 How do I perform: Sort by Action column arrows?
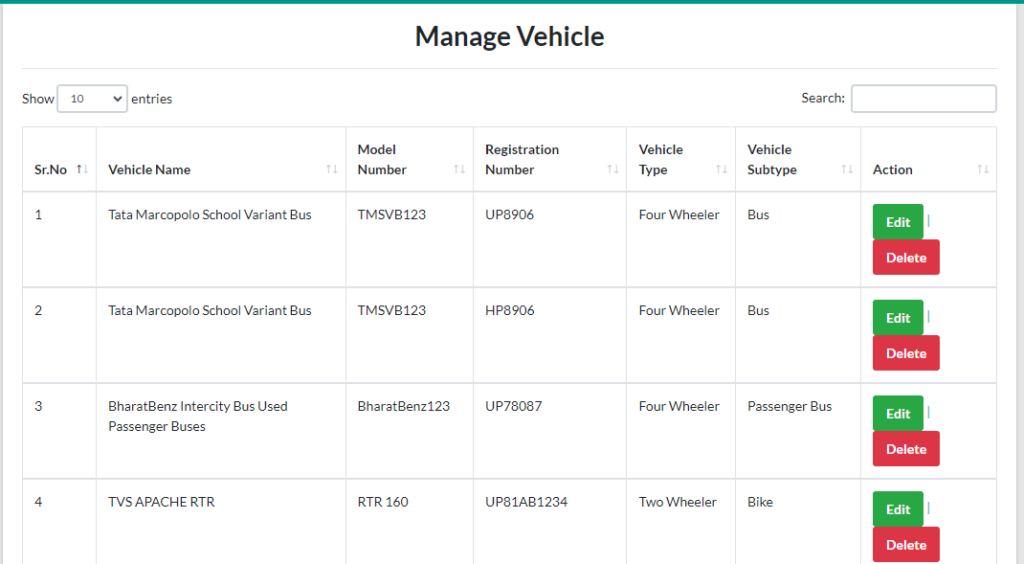[x=983, y=169]
